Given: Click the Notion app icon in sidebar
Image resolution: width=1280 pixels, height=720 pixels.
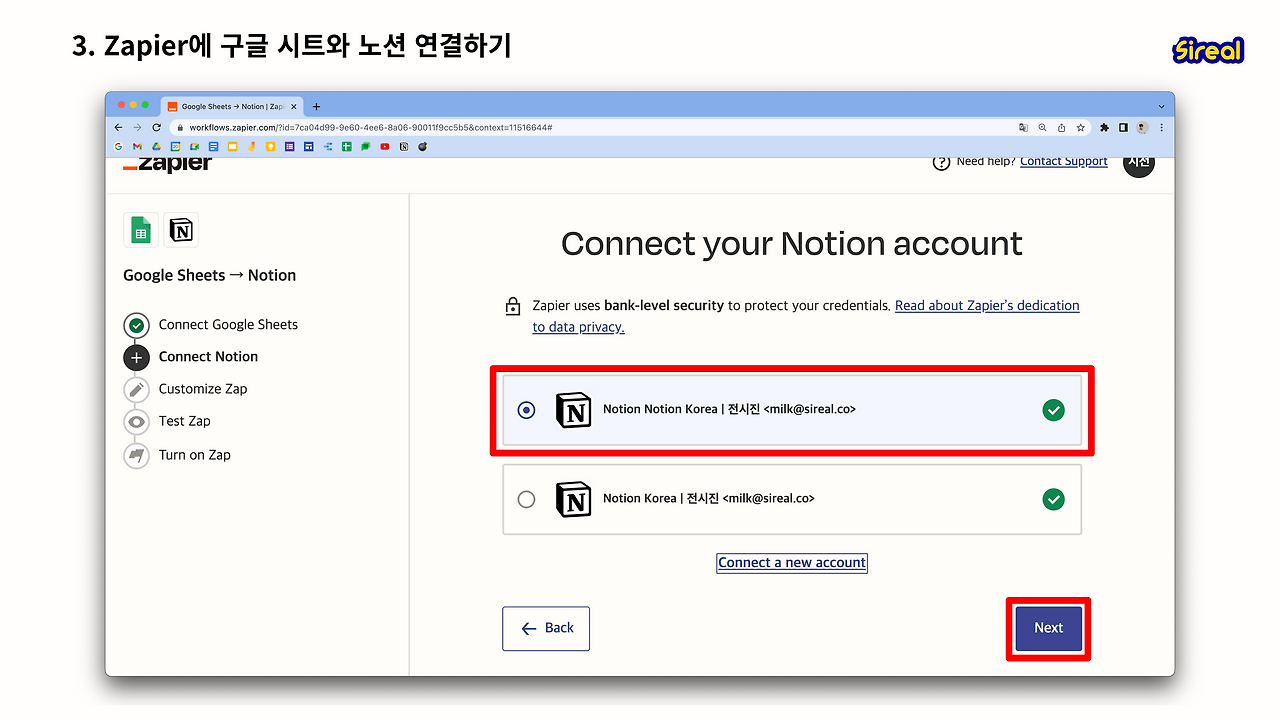Looking at the screenshot, I should [x=181, y=229].
